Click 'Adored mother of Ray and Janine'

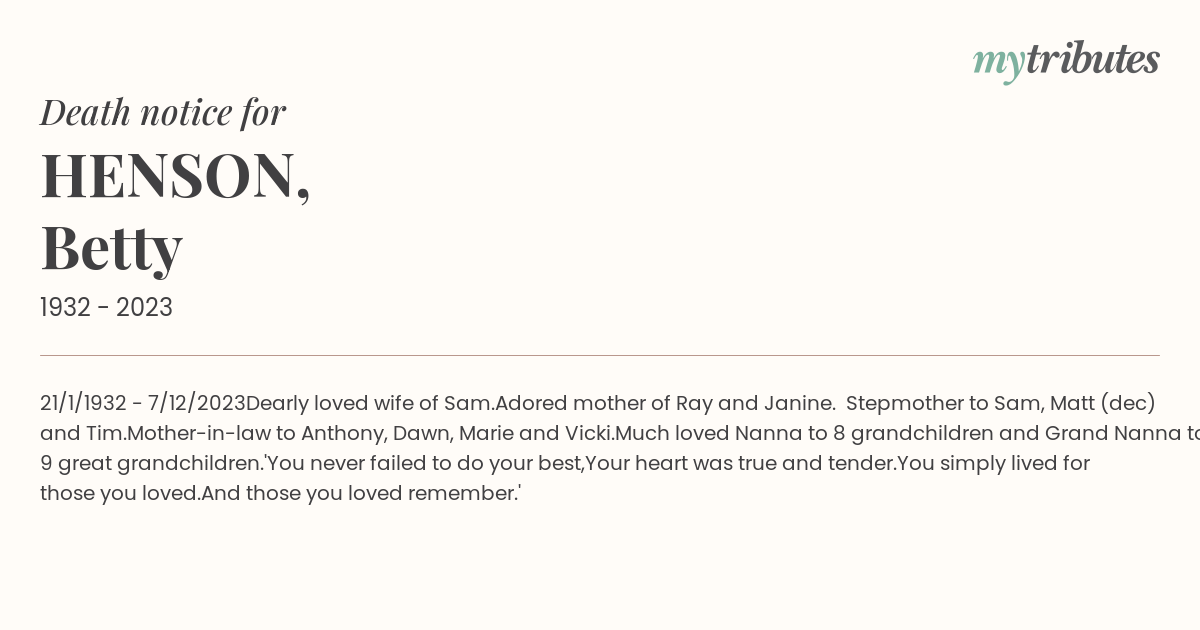[665, 403]
